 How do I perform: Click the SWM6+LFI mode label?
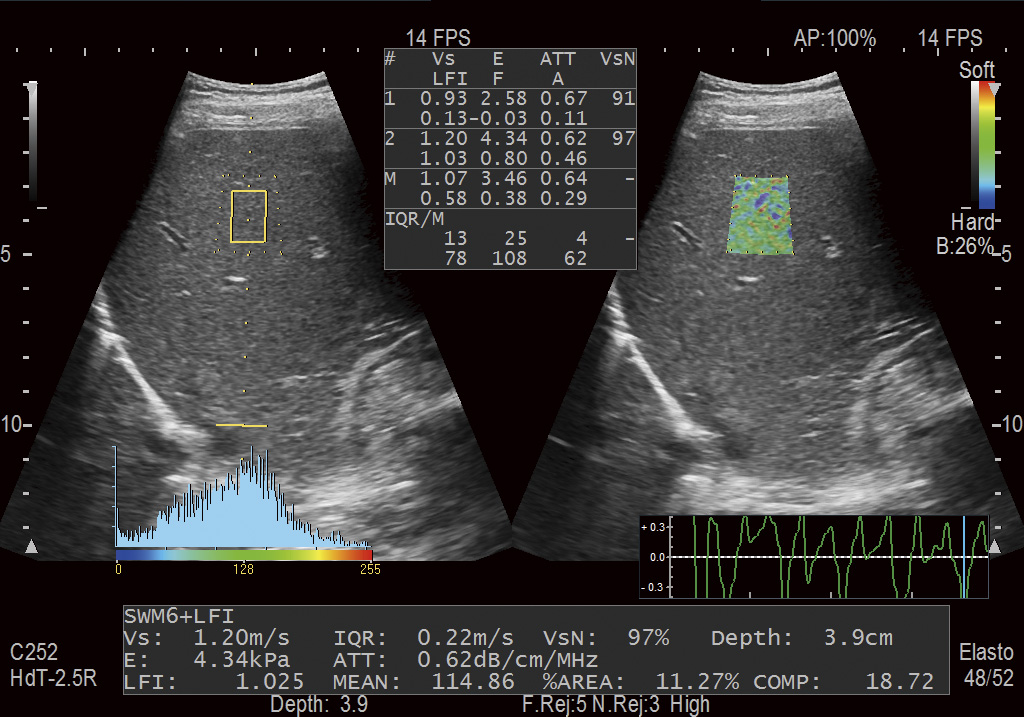178,615
